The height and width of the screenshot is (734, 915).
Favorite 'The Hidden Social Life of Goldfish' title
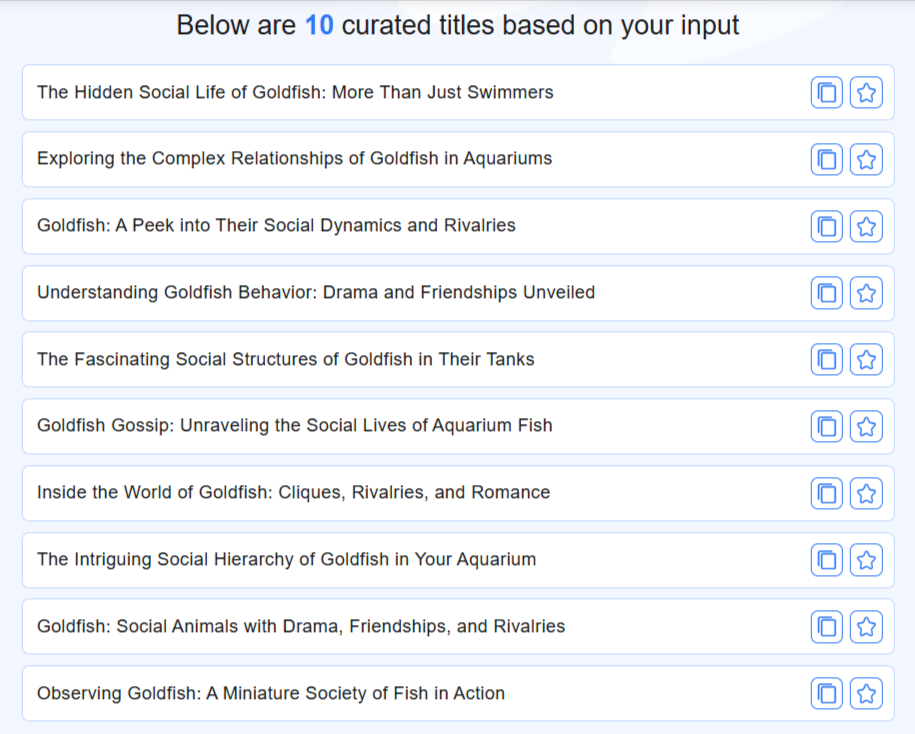pyautogui.click(x=866, y=93)
